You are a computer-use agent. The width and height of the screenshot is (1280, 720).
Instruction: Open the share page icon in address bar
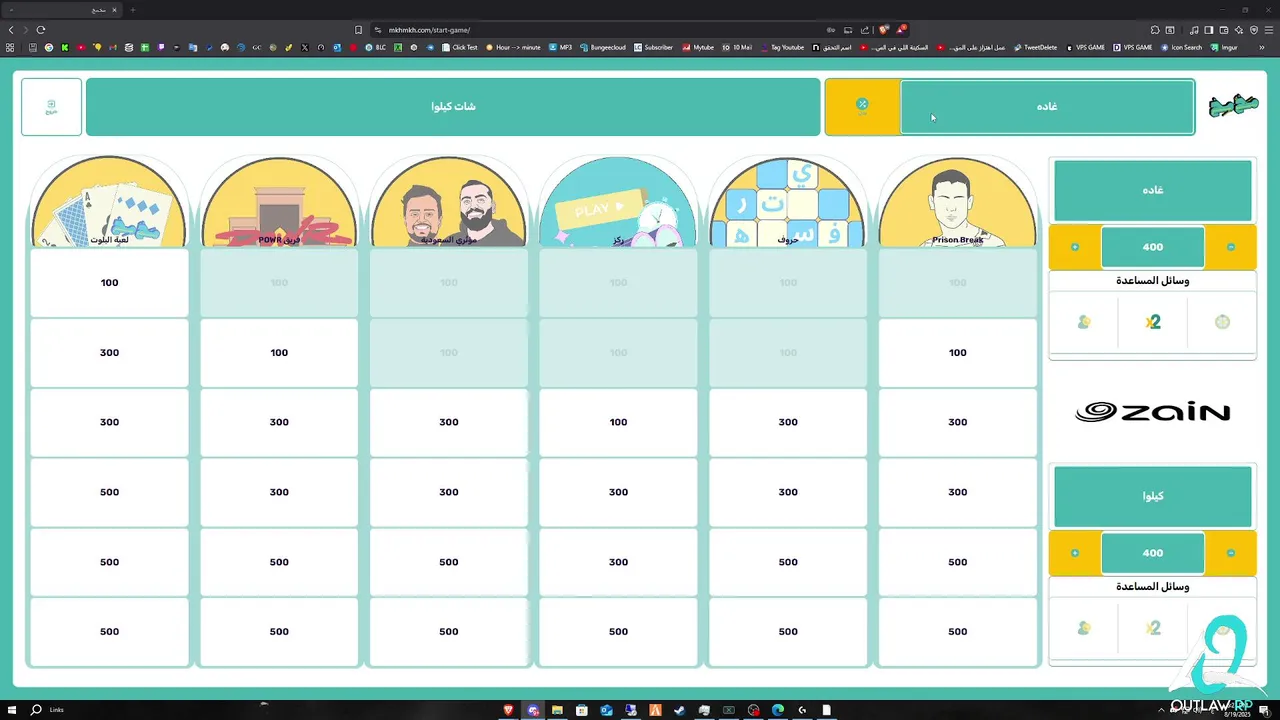tap(865, 30)
